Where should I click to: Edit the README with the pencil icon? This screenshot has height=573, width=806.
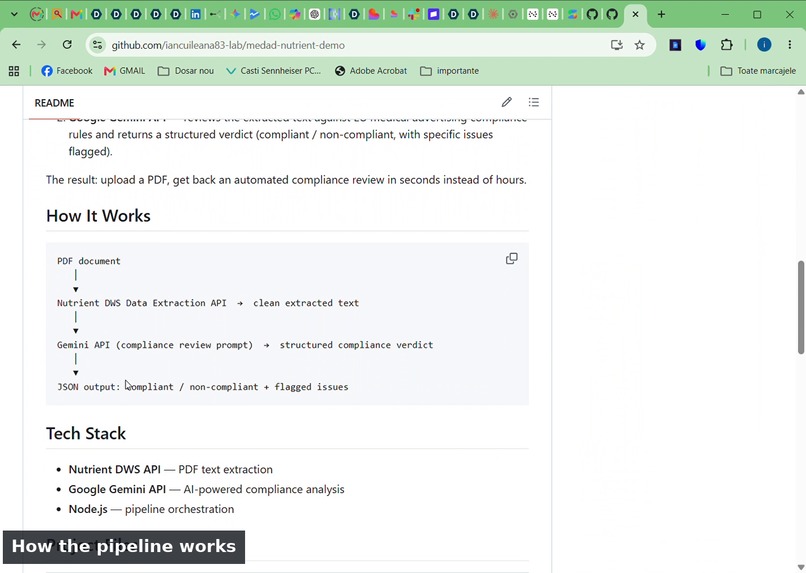point(507,102)
